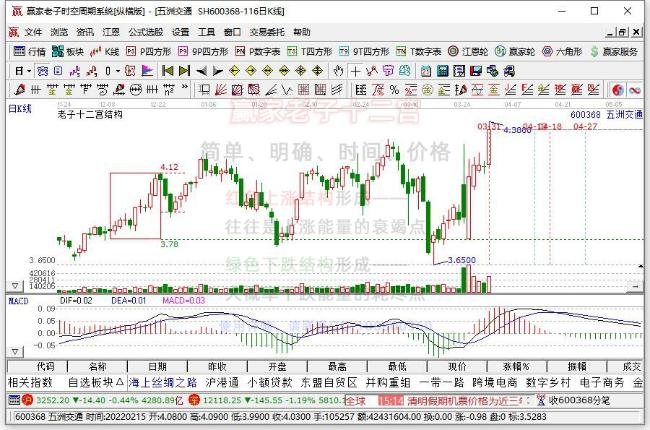Open the 工具 menu
650x430 pixels.
tap(206, 32)
